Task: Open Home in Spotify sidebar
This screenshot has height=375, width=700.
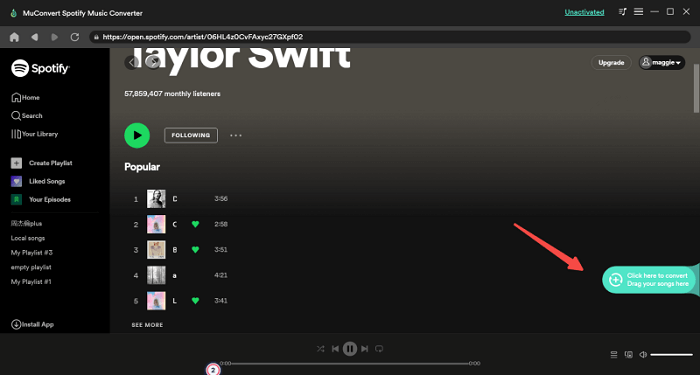Action: pos(25,97)
